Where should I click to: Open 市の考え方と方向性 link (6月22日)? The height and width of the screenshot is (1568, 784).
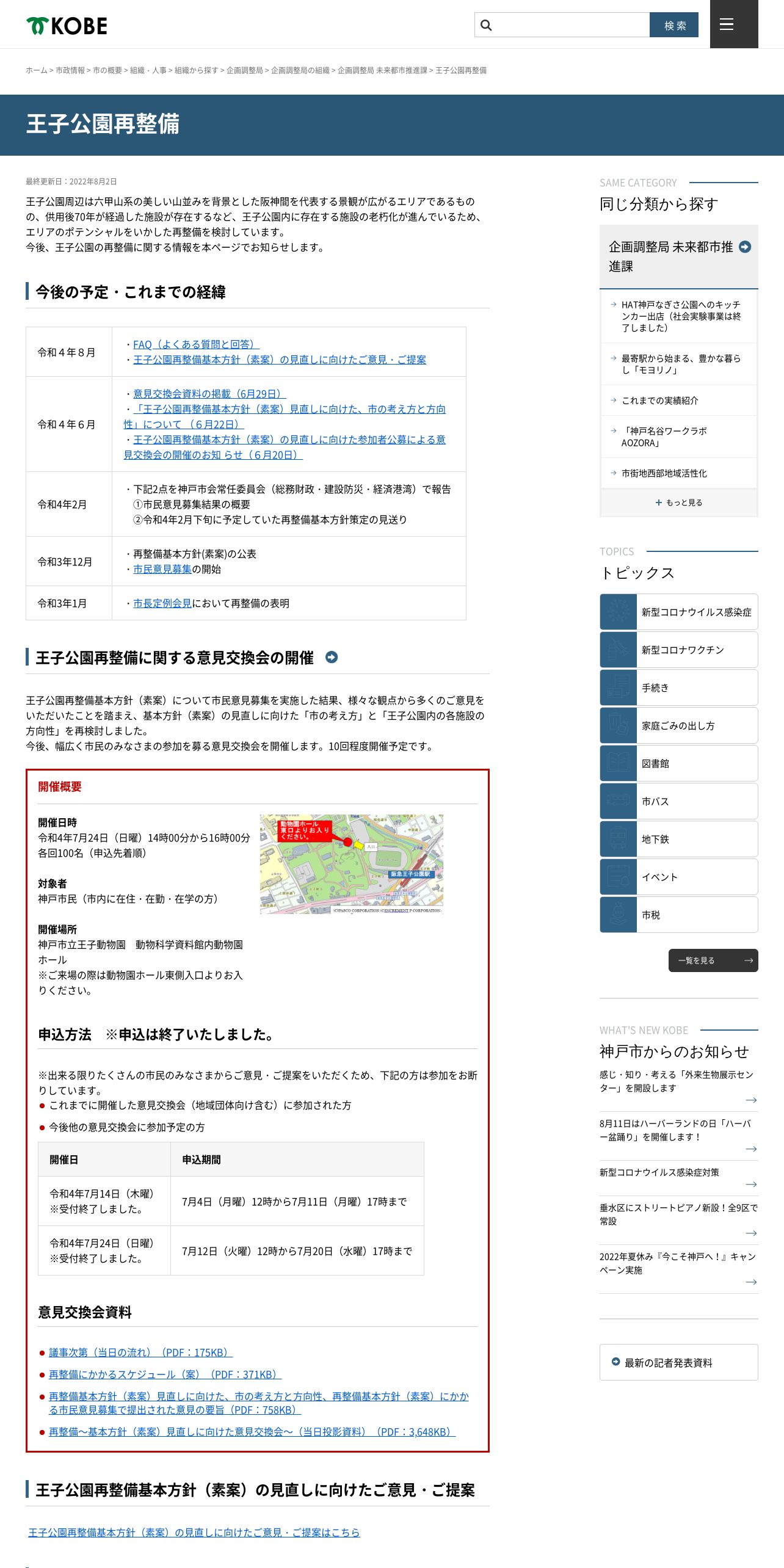pyautogui.click(x=285, y=416)
